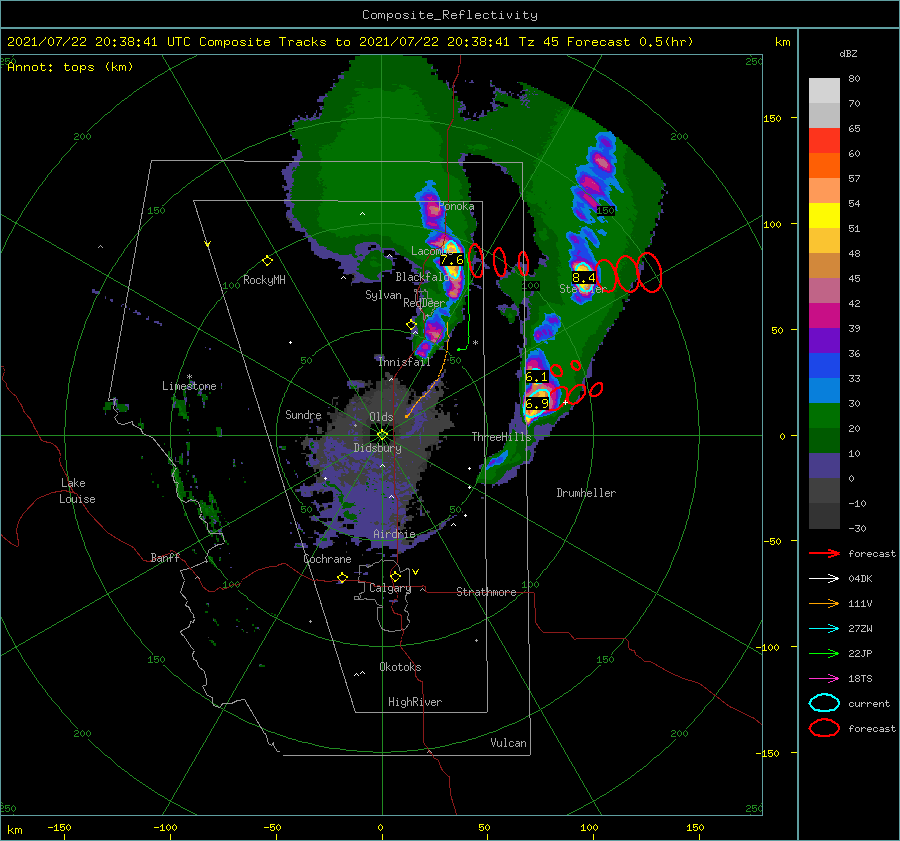900x841 pixels.
Task: Click the bright yellow swatch in dBZ legend
Action: pyautogui.click(x=824, y=215)
